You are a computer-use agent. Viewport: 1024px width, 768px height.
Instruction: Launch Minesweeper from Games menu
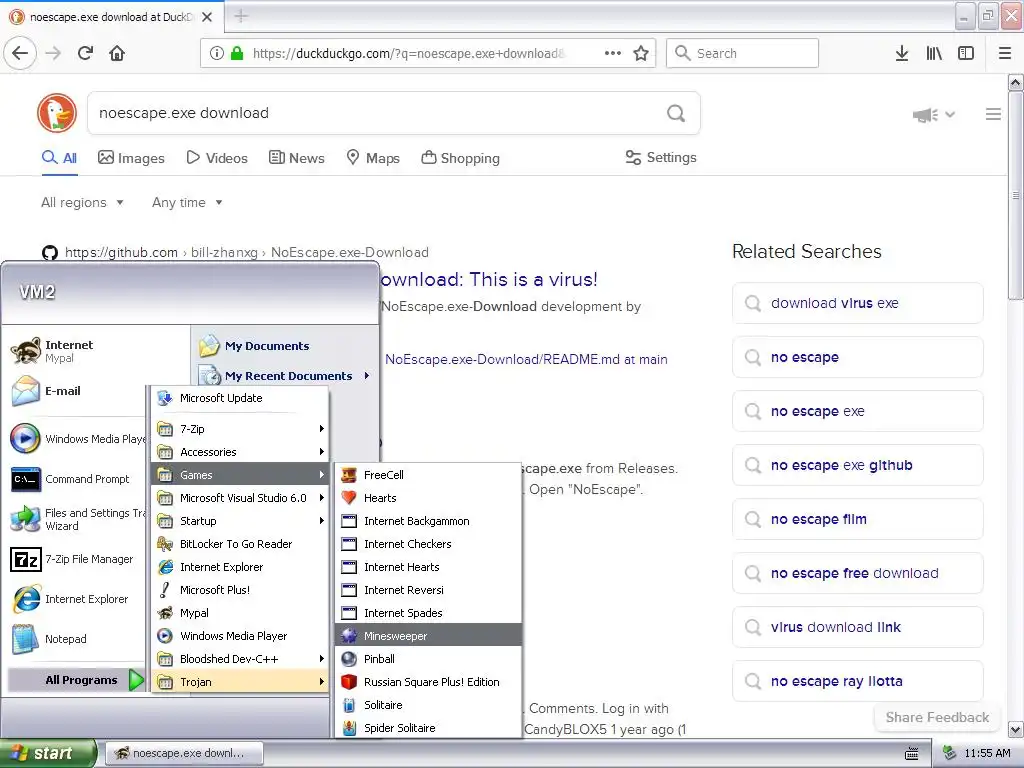428,635
